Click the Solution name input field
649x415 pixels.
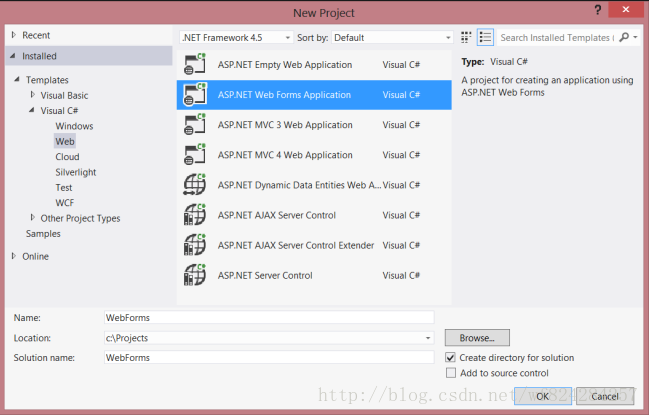pyautogui.click(x=269, y=357)
